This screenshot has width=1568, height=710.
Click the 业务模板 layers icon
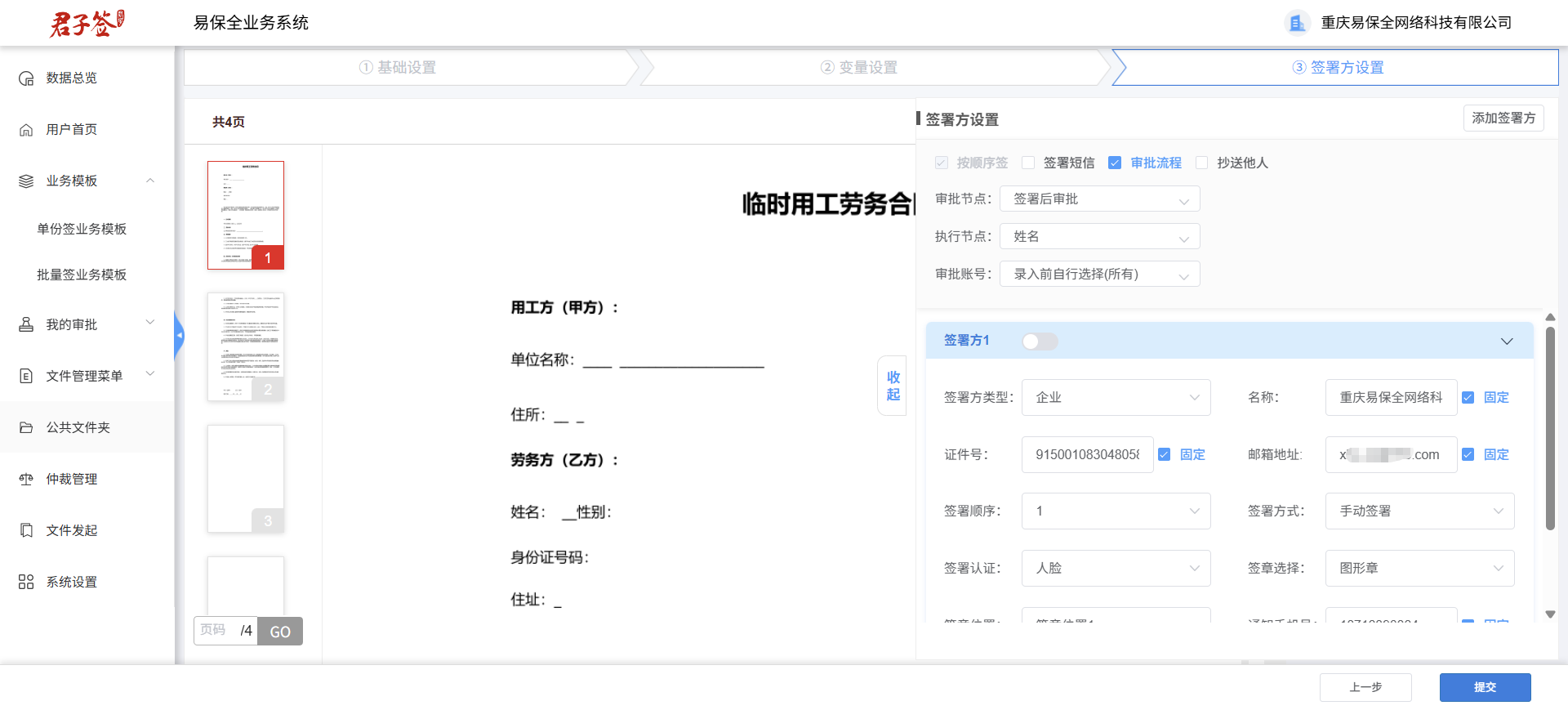26,181
